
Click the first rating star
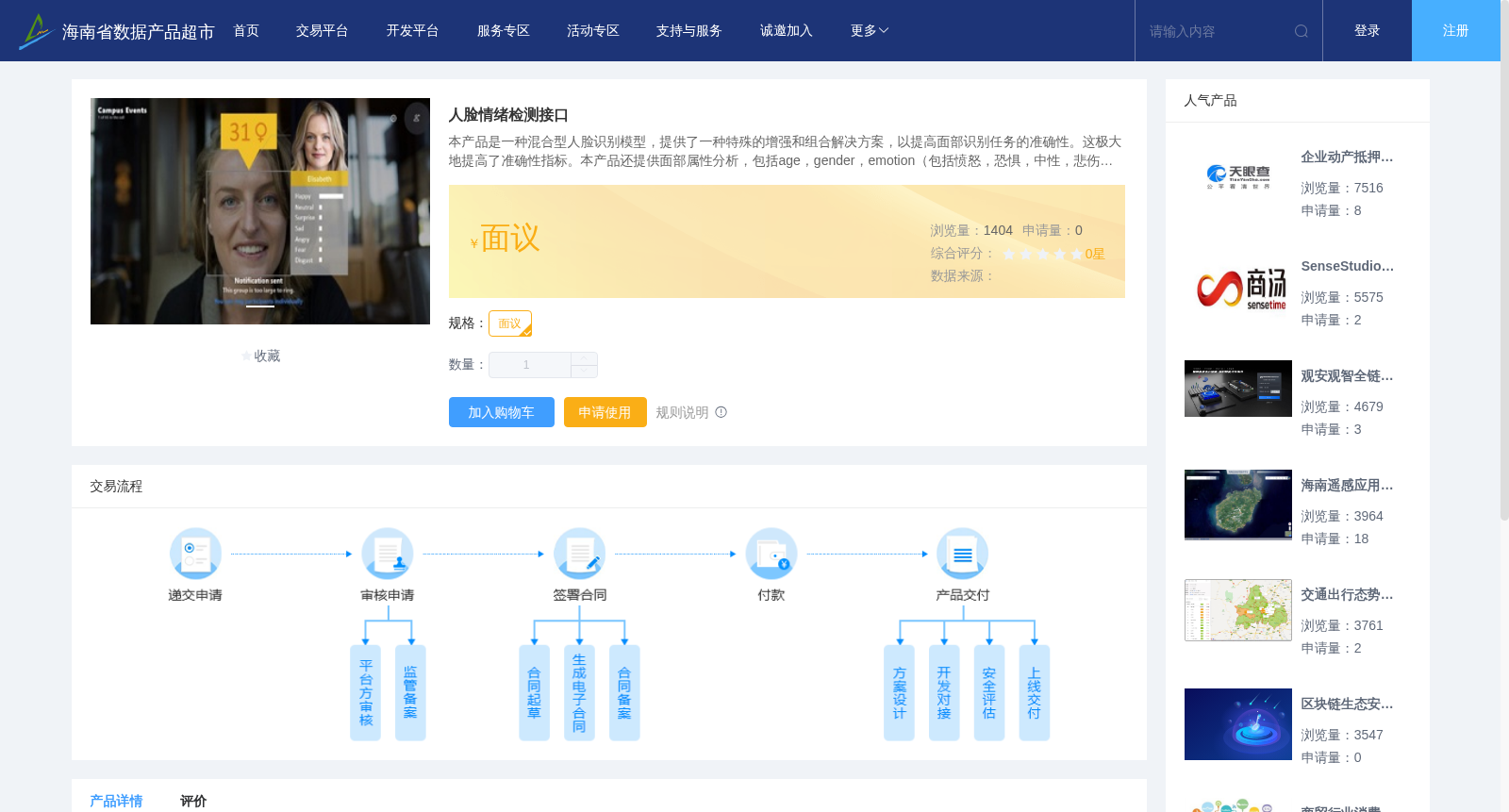pos(1009,254)
